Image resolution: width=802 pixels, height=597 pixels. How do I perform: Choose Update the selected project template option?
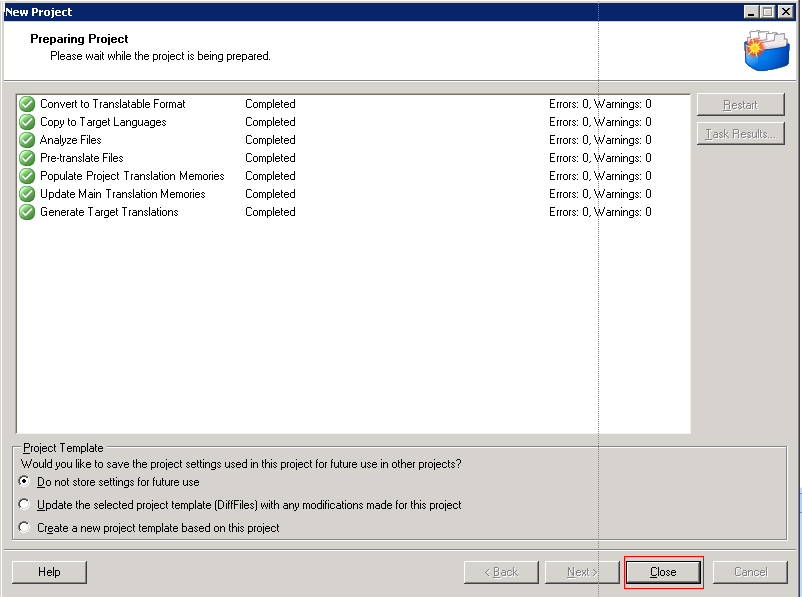(25, 505)
